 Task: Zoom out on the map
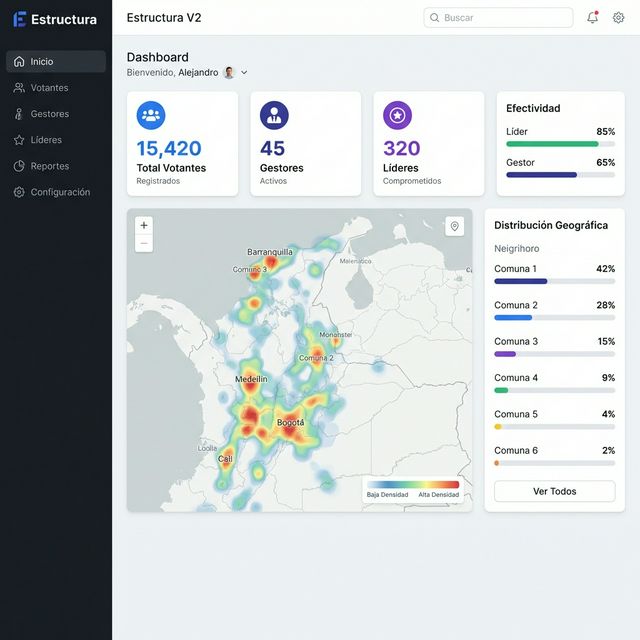(144, 243)
